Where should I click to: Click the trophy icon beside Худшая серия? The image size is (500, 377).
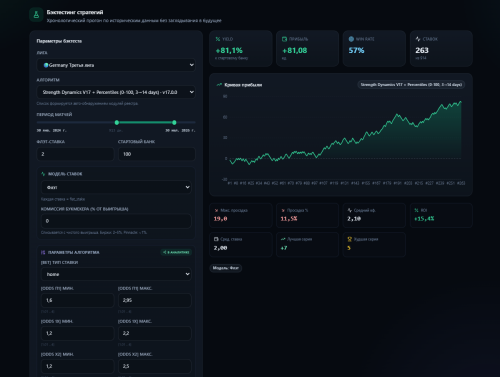tap(350, 239)
